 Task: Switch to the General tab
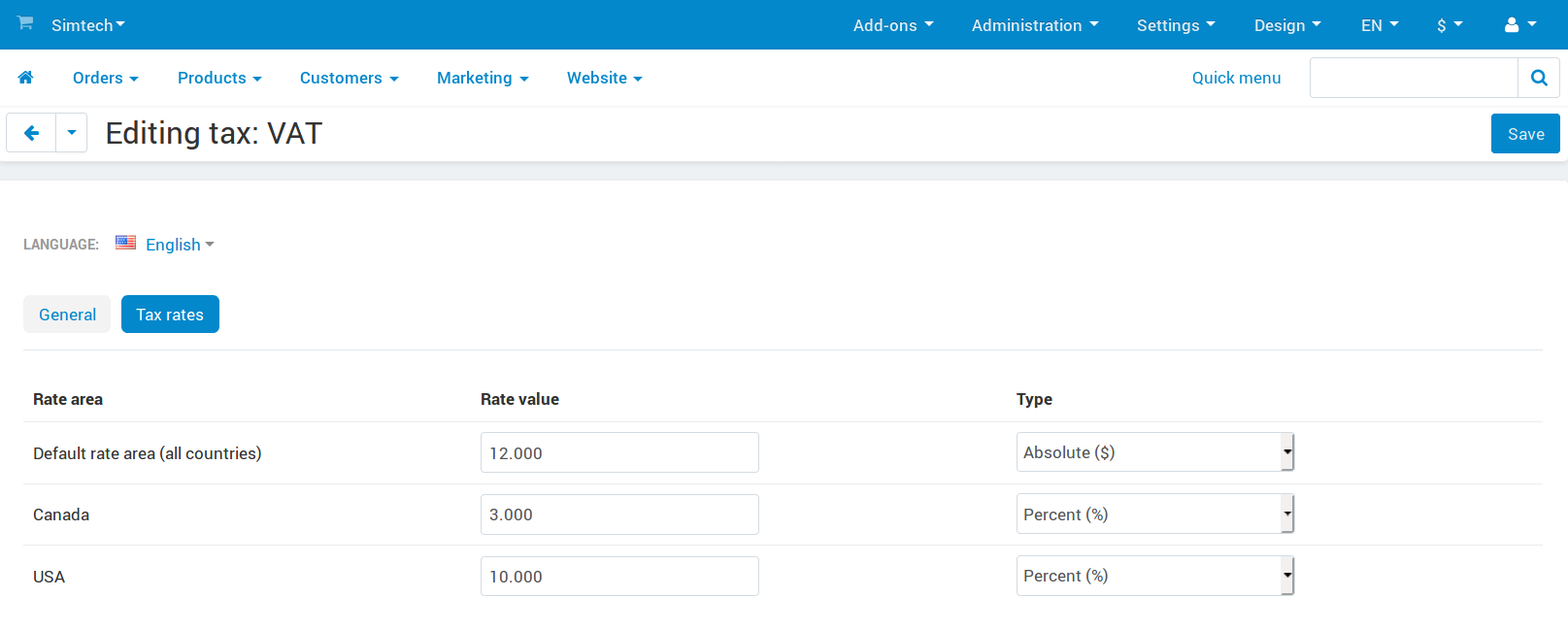coord(67,315)
